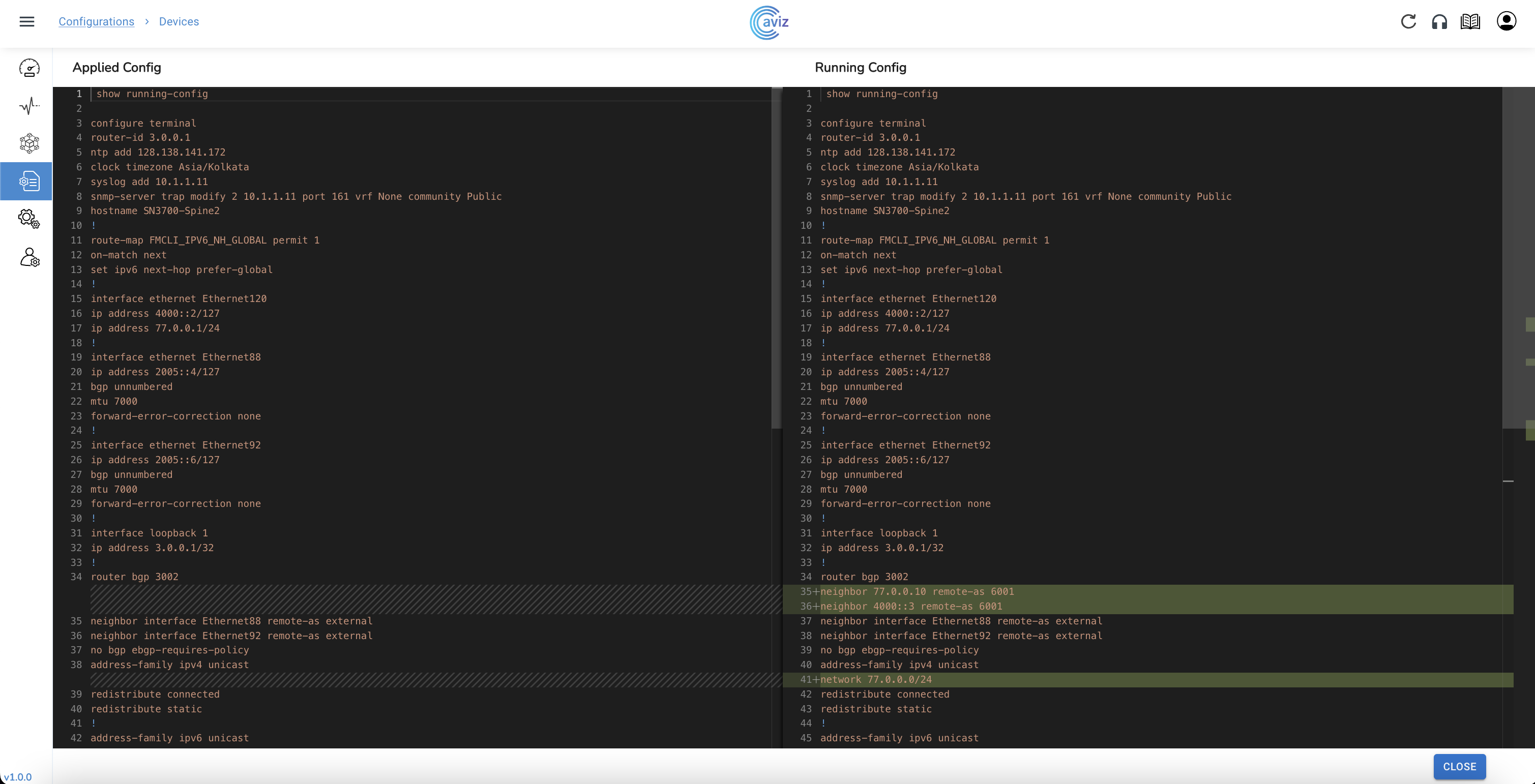Click the Configurations breadcrumb link
The width and height of the screenshot is (1535, 784).
(x=96, y=21)
